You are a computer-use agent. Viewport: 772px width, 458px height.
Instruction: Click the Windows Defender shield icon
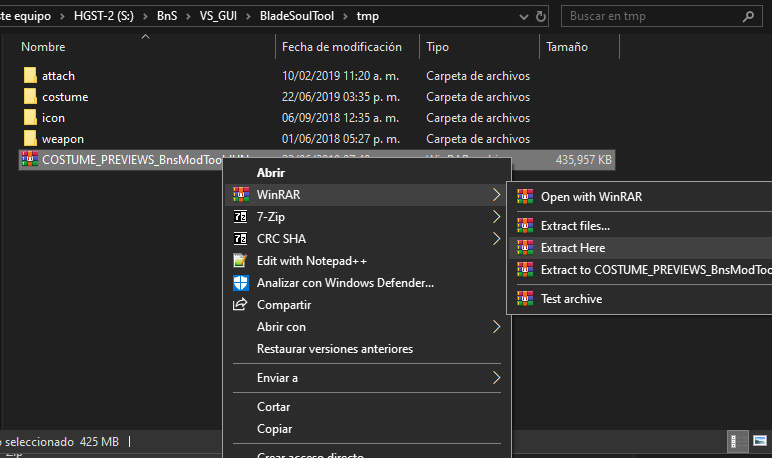pyautogui.click(x=241, y=283)
